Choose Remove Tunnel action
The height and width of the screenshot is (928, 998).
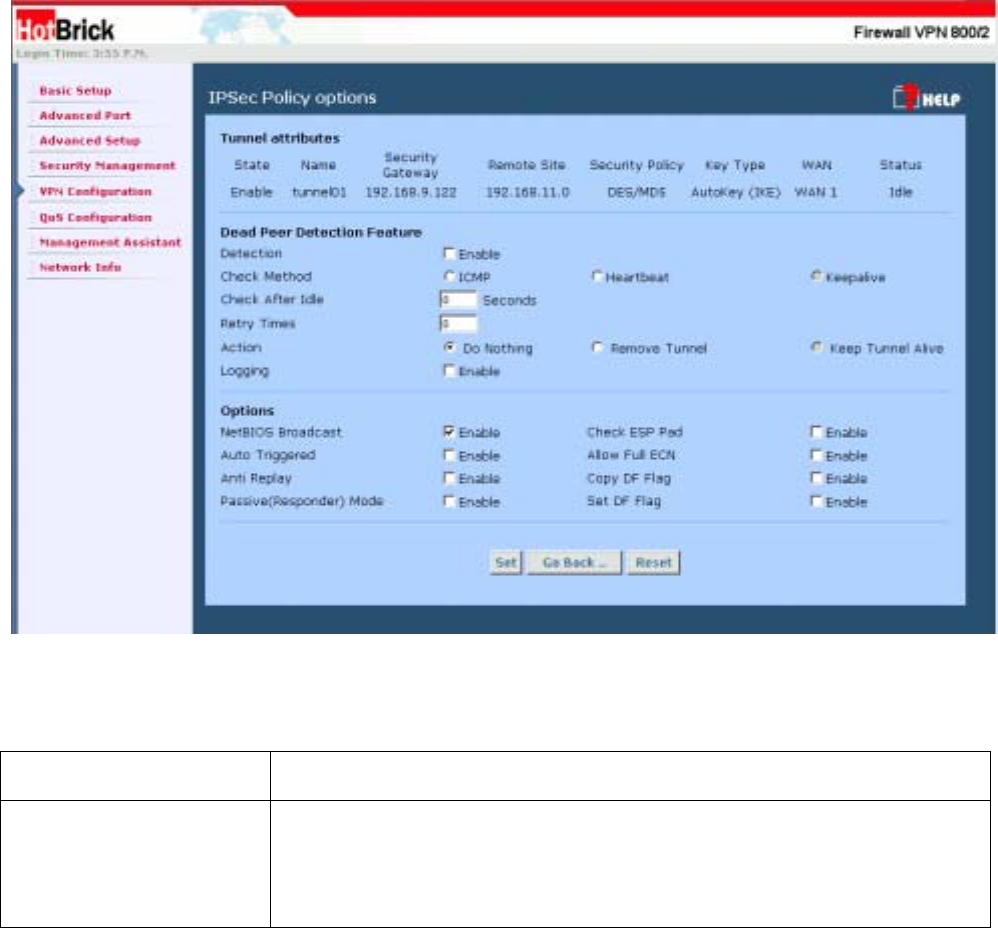coord(597,349)
